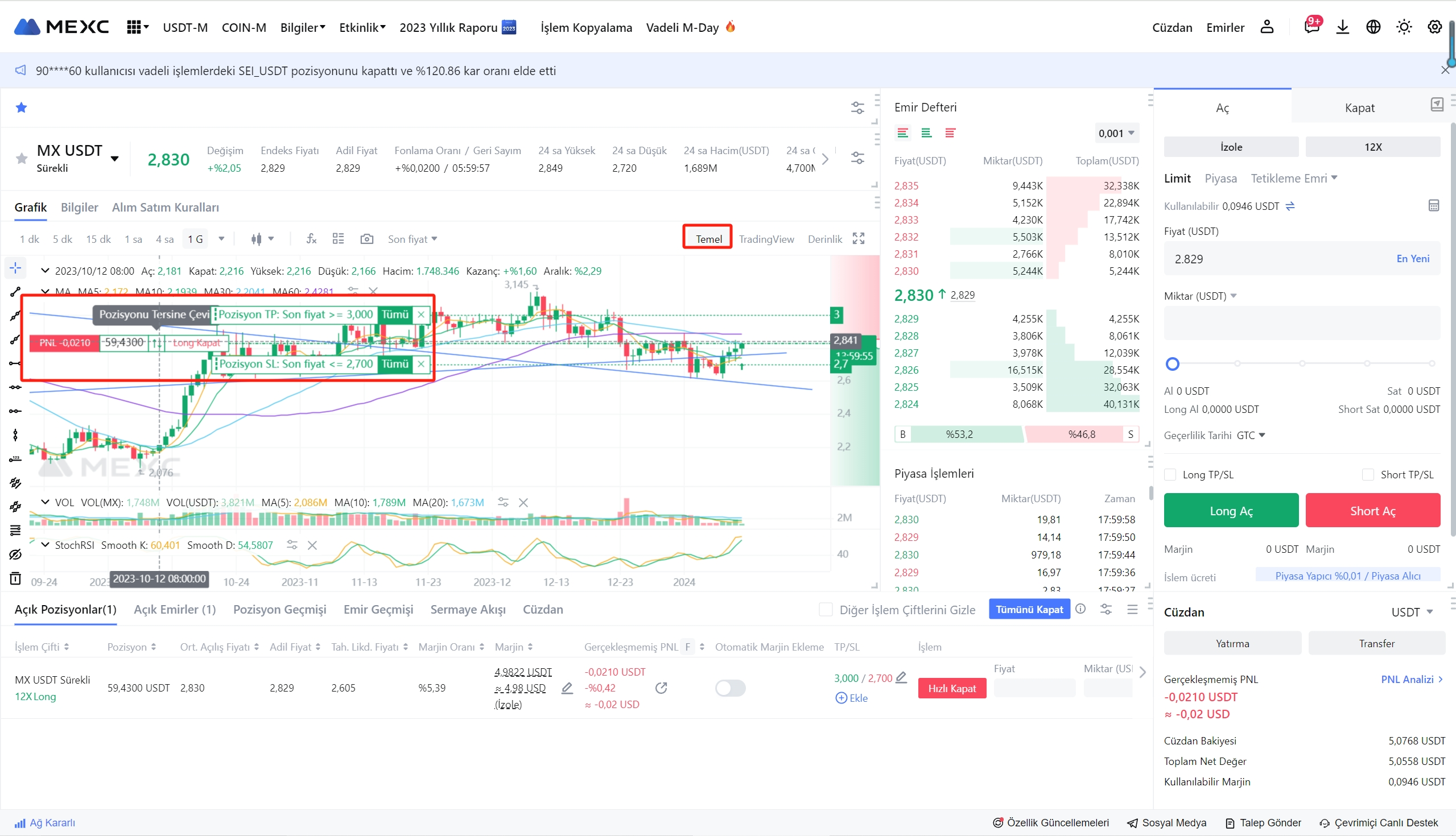Toggle Otomatik Marjin Ekleme switch
The image size is (1456, 836).
tap(730, 688)
